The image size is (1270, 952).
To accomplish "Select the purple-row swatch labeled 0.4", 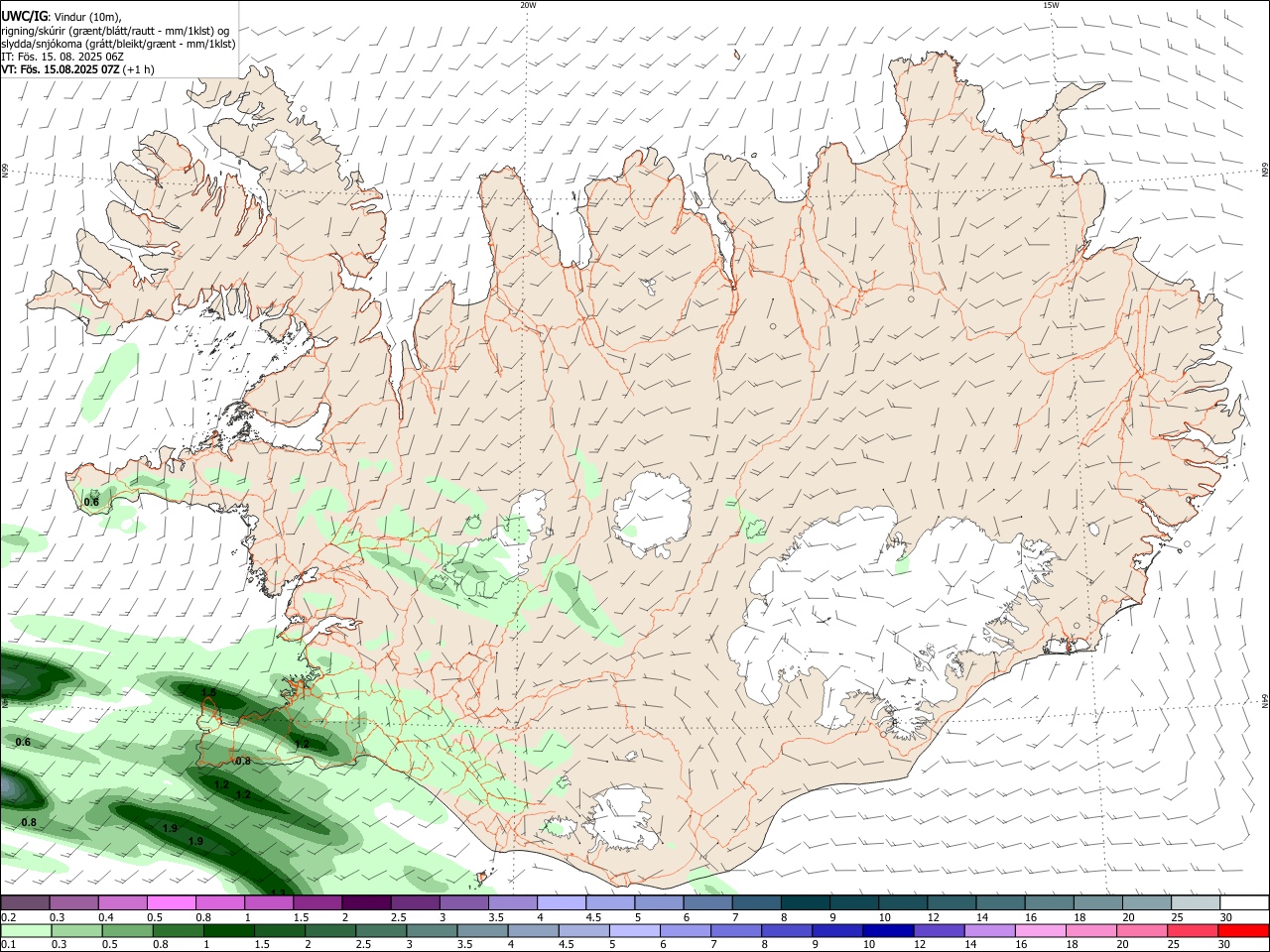I will 123,903.
